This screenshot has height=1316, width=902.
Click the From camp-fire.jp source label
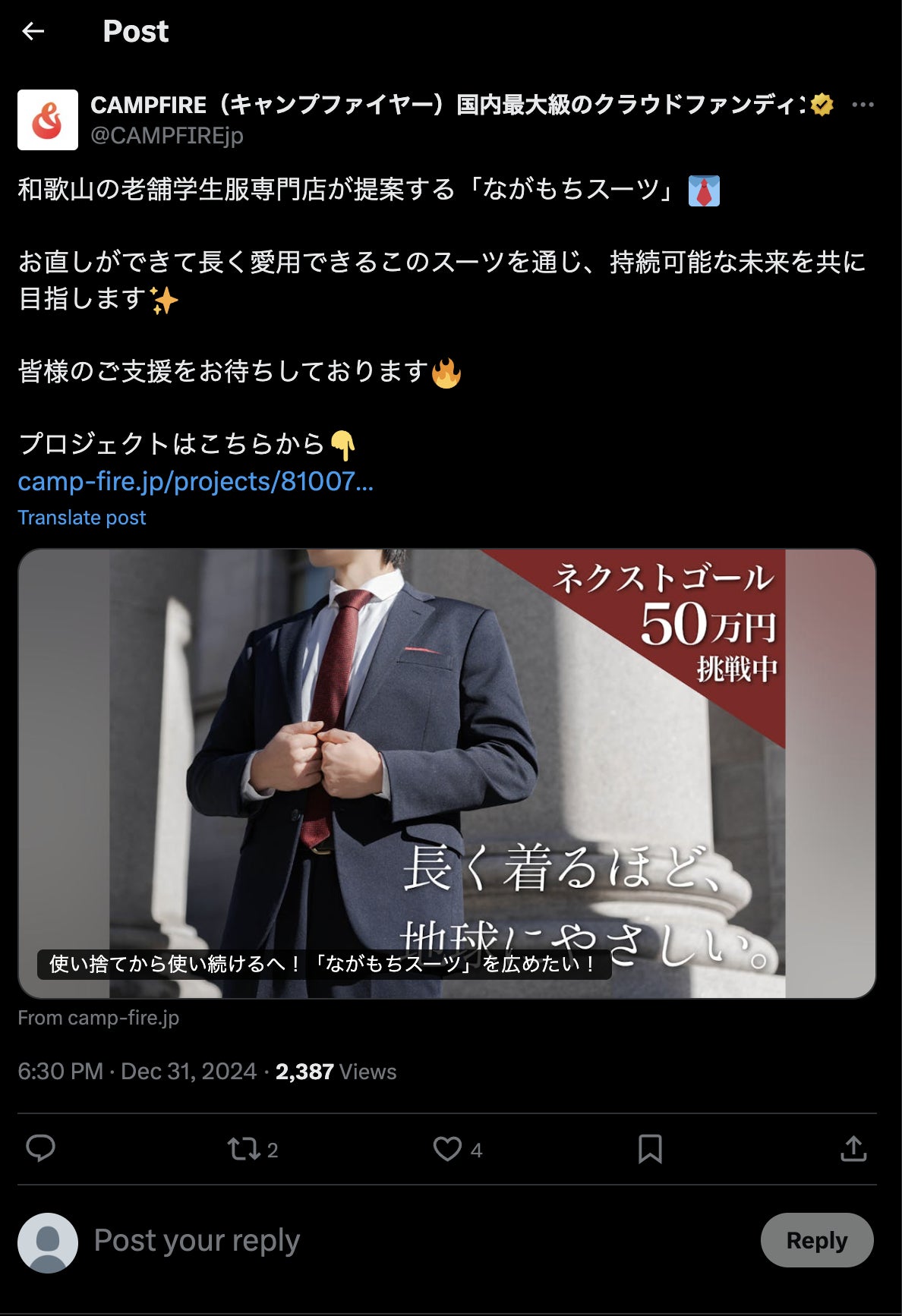99,1018
